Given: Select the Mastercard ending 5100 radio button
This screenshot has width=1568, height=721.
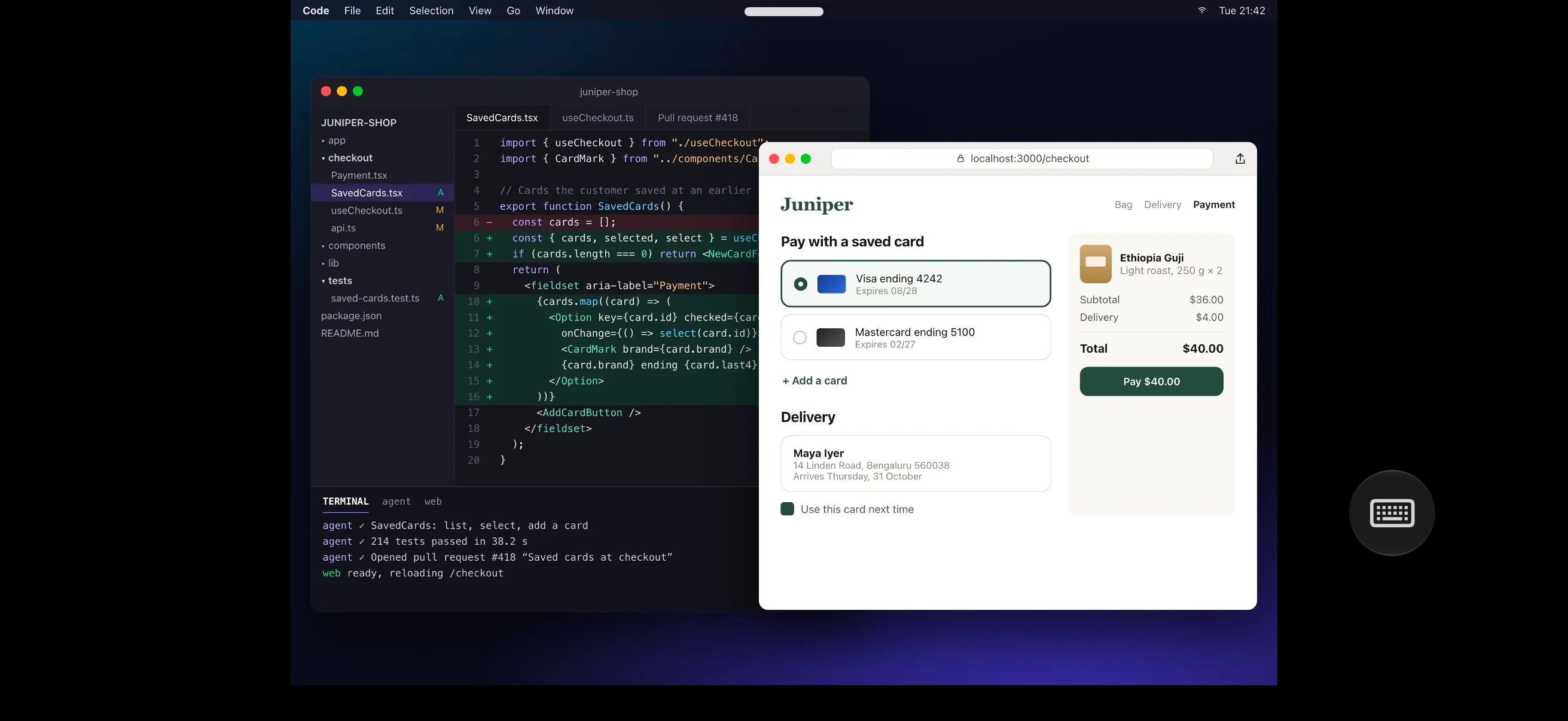Looking at the screenshot, I should pos(800,337).
